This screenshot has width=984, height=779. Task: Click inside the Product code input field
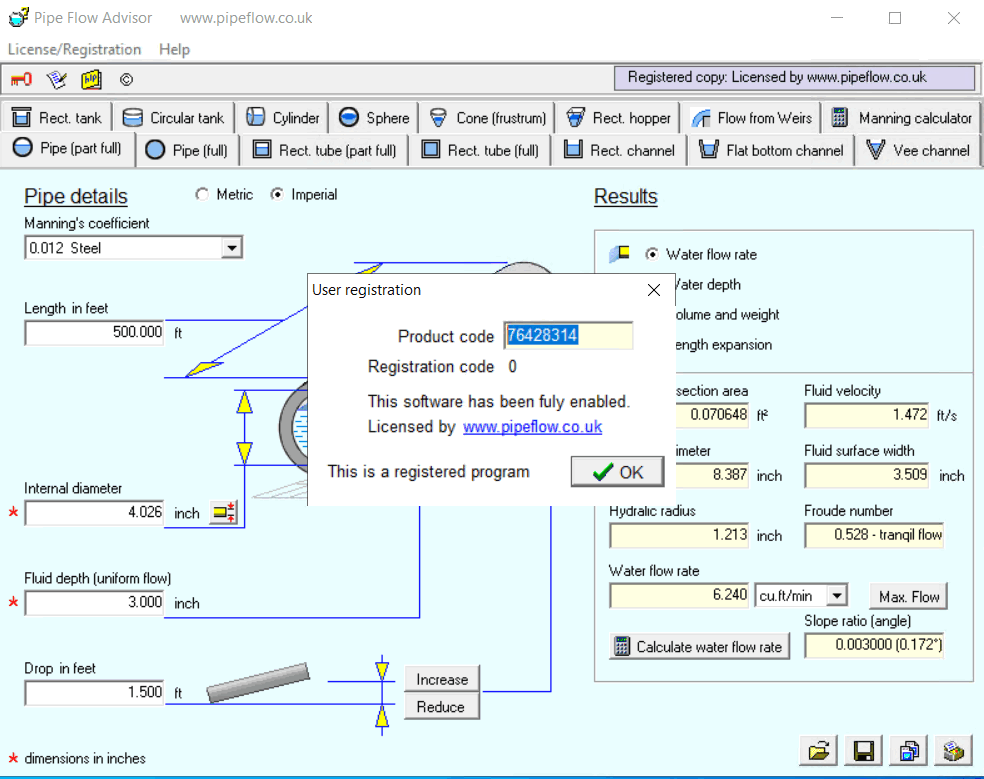pos(568,336)
